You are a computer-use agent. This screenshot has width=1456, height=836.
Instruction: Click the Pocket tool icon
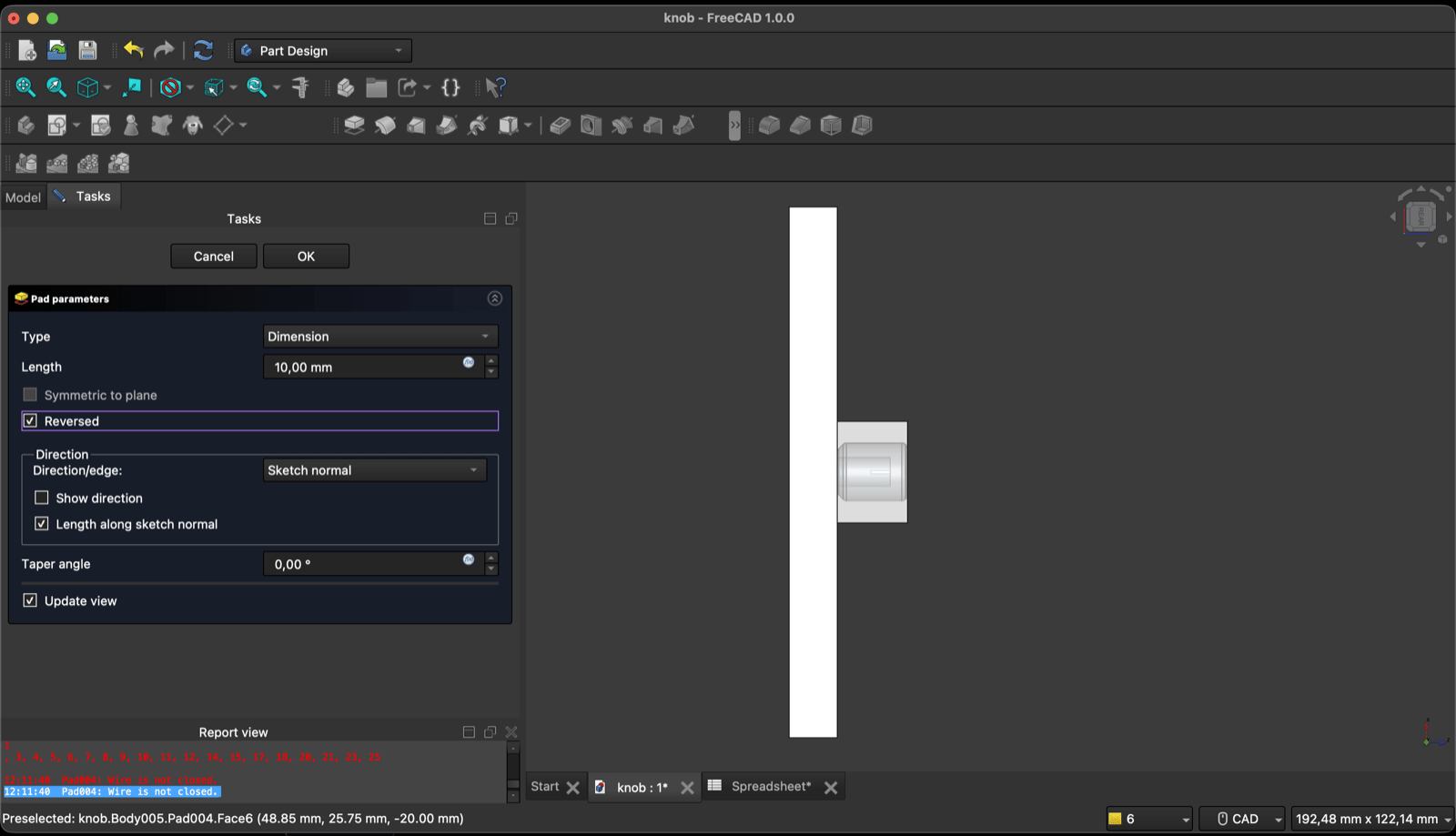coord(561,125)
